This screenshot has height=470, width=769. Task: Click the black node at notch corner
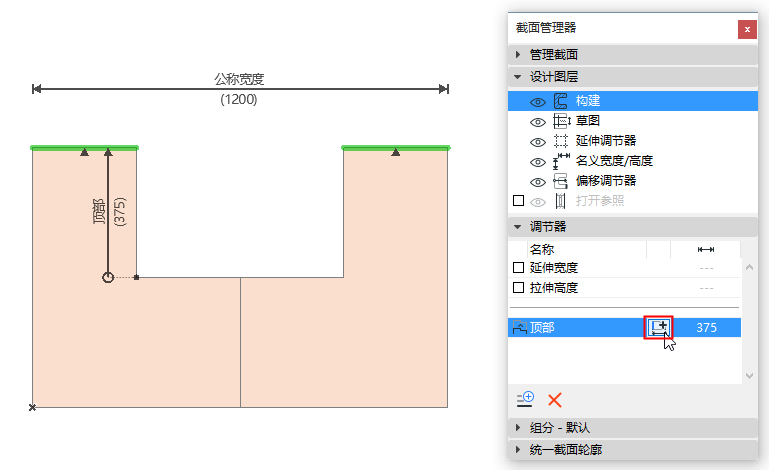click(136, 278)
